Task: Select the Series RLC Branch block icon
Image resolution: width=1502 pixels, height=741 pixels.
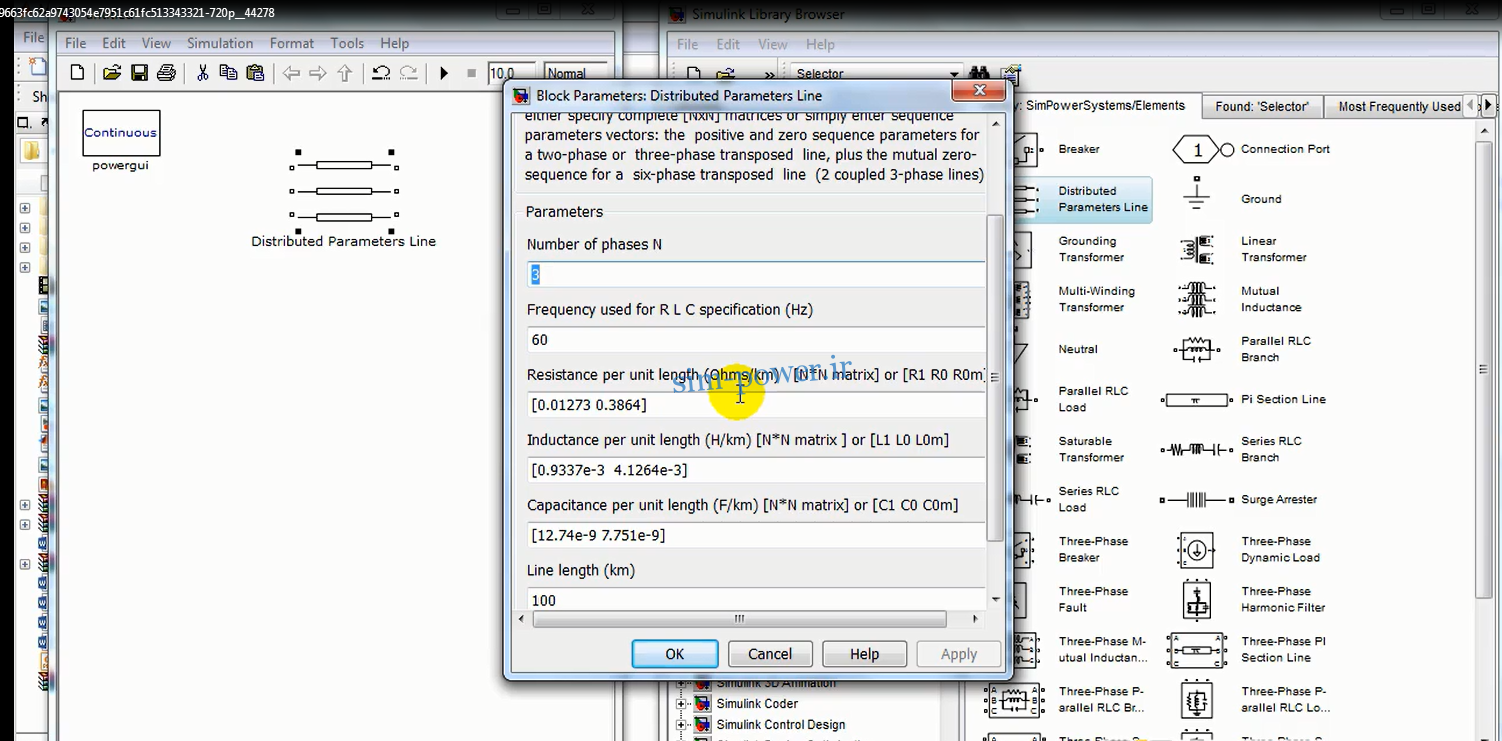Action: (x=1196, y=449)
